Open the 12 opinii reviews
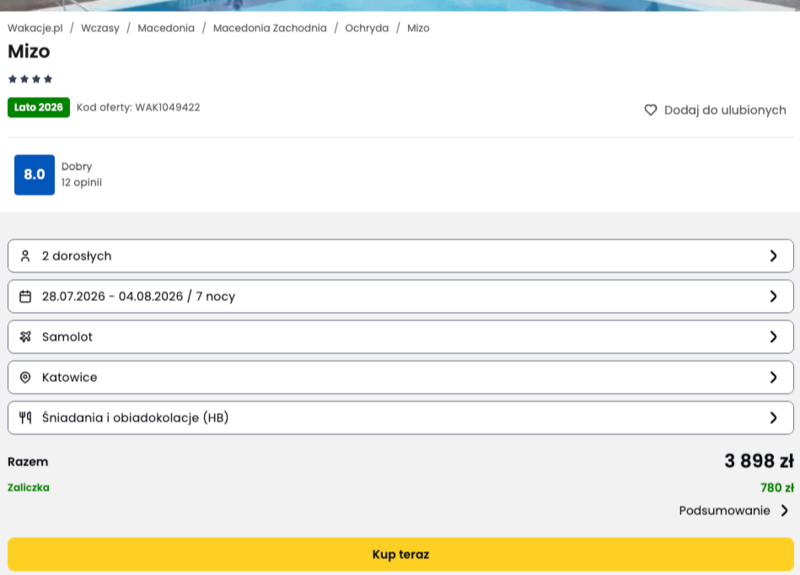 (81, 182)
